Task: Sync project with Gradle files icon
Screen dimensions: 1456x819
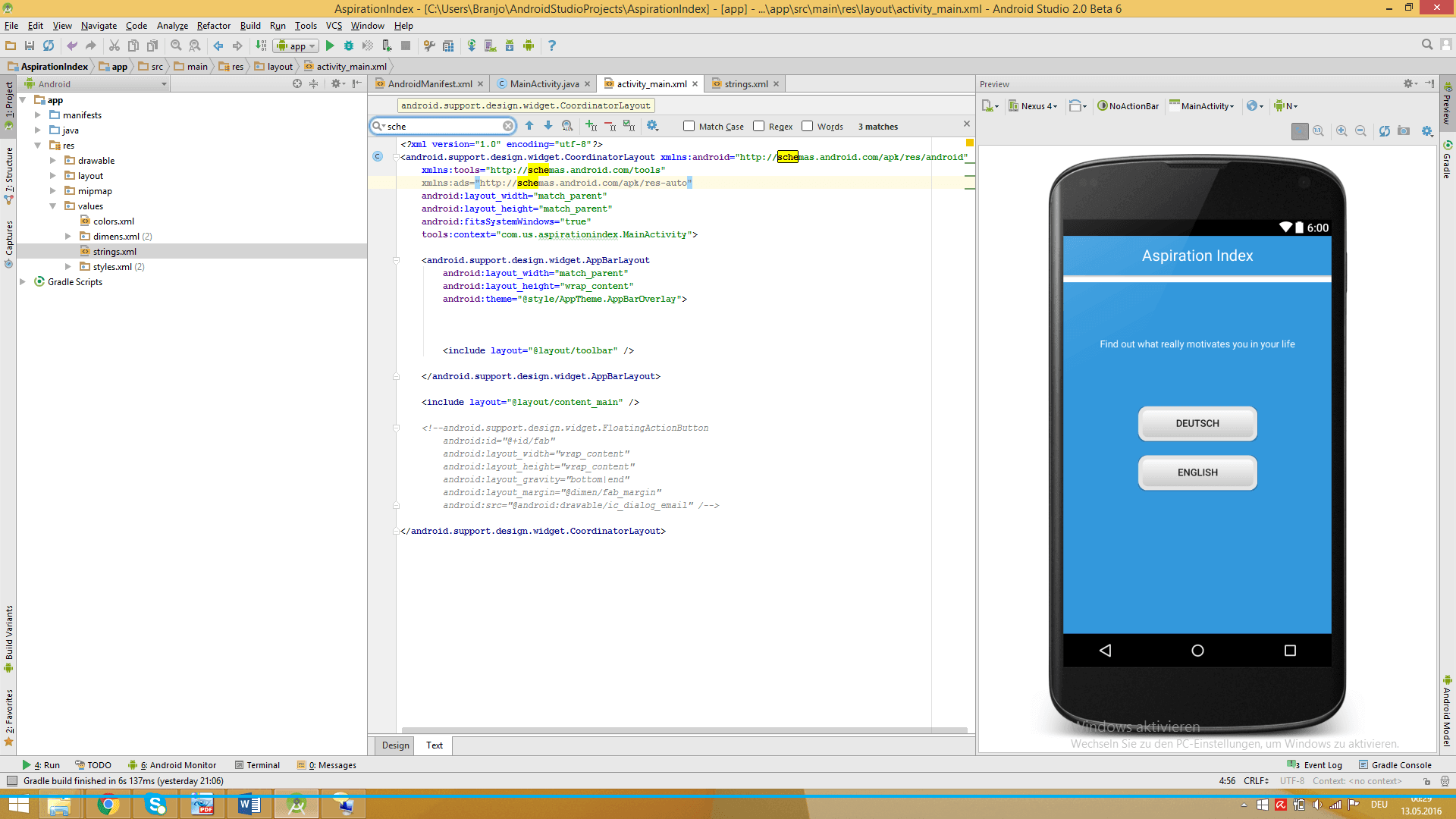Action: (472, 45)
